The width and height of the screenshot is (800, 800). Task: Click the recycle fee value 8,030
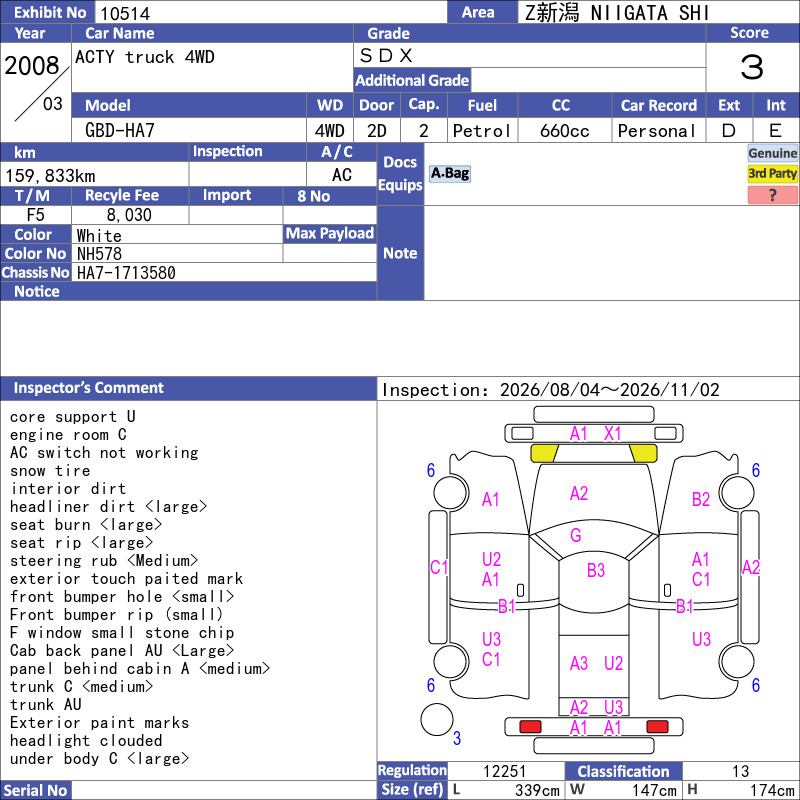[129, 215]
